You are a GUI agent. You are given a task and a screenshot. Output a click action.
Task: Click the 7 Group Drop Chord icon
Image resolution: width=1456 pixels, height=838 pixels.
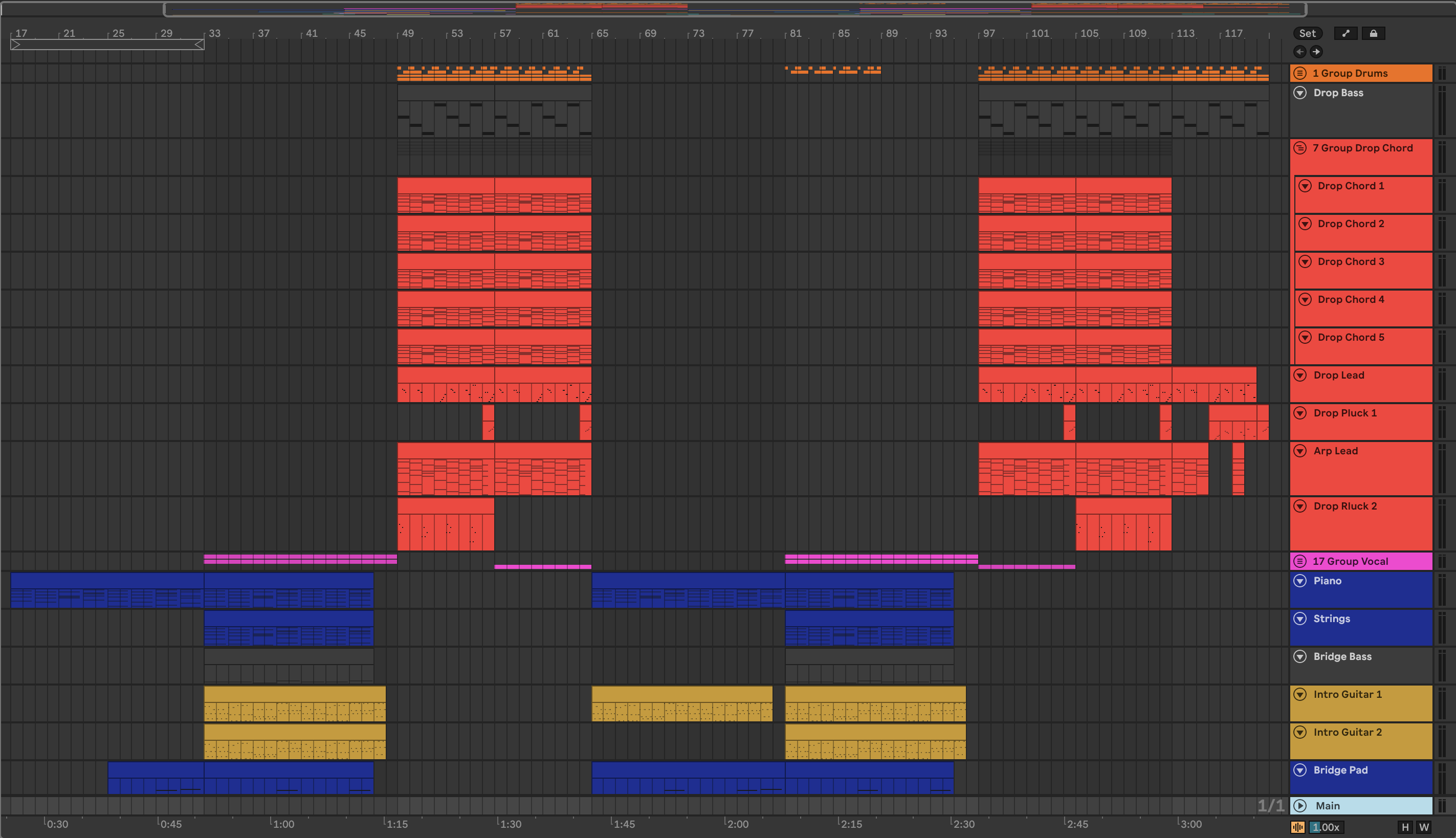(1300, 148)
